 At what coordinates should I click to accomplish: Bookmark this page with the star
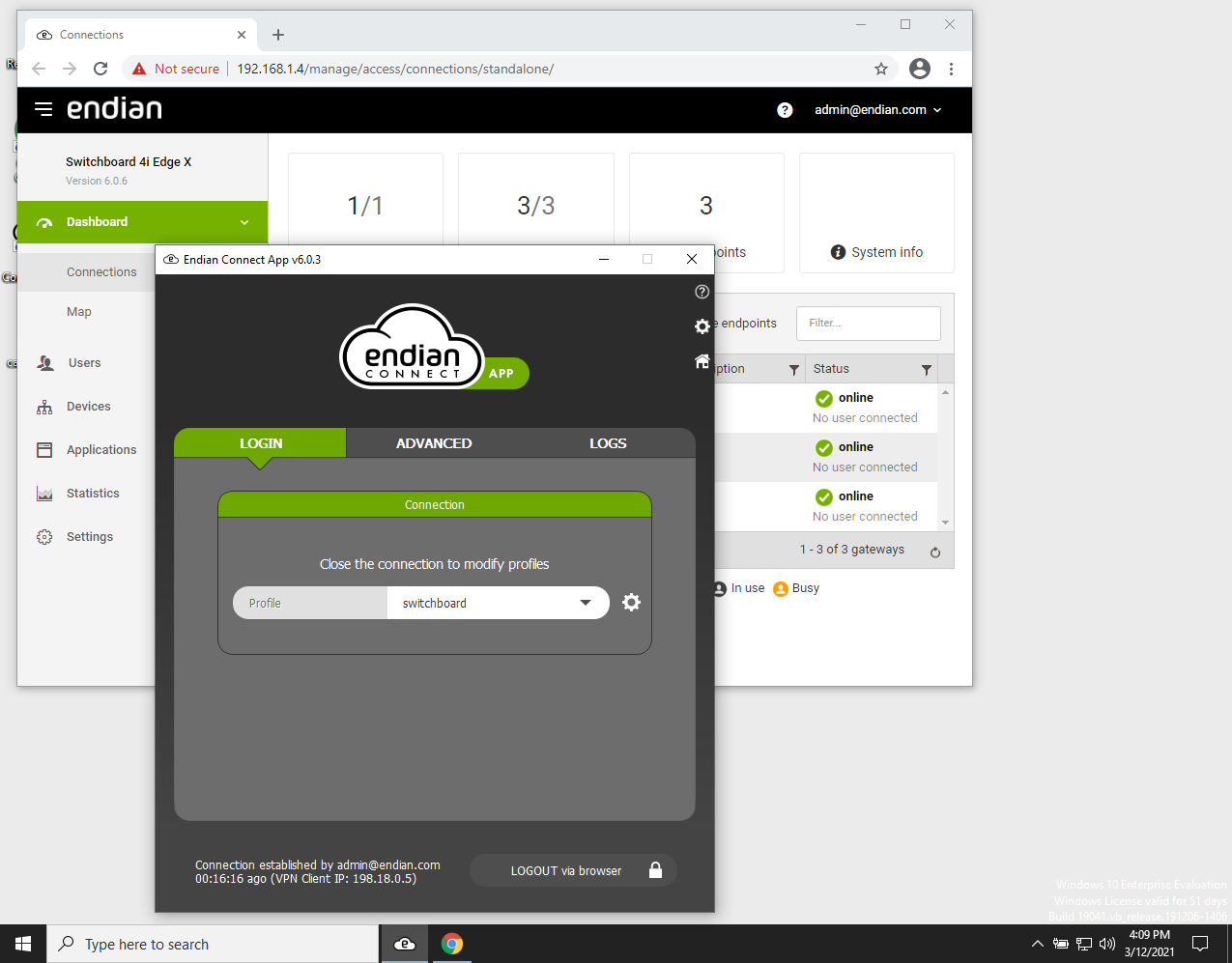pyautogui.click(x=881, y=69)
